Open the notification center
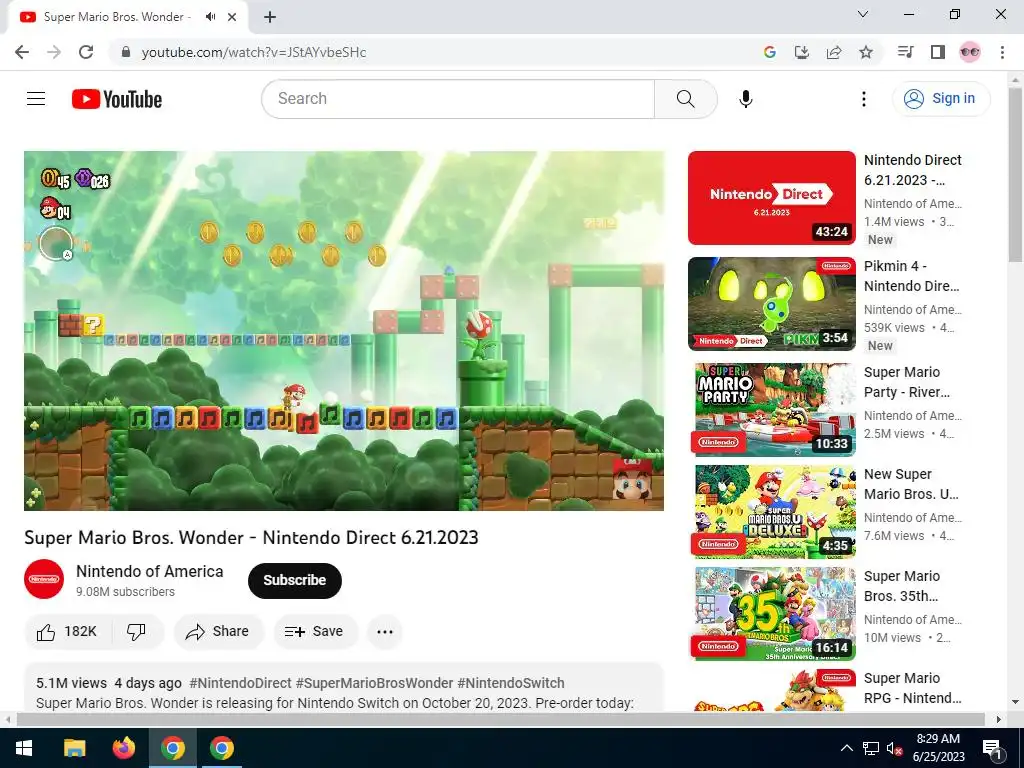The image size is (1024, 768). [992, 748]
